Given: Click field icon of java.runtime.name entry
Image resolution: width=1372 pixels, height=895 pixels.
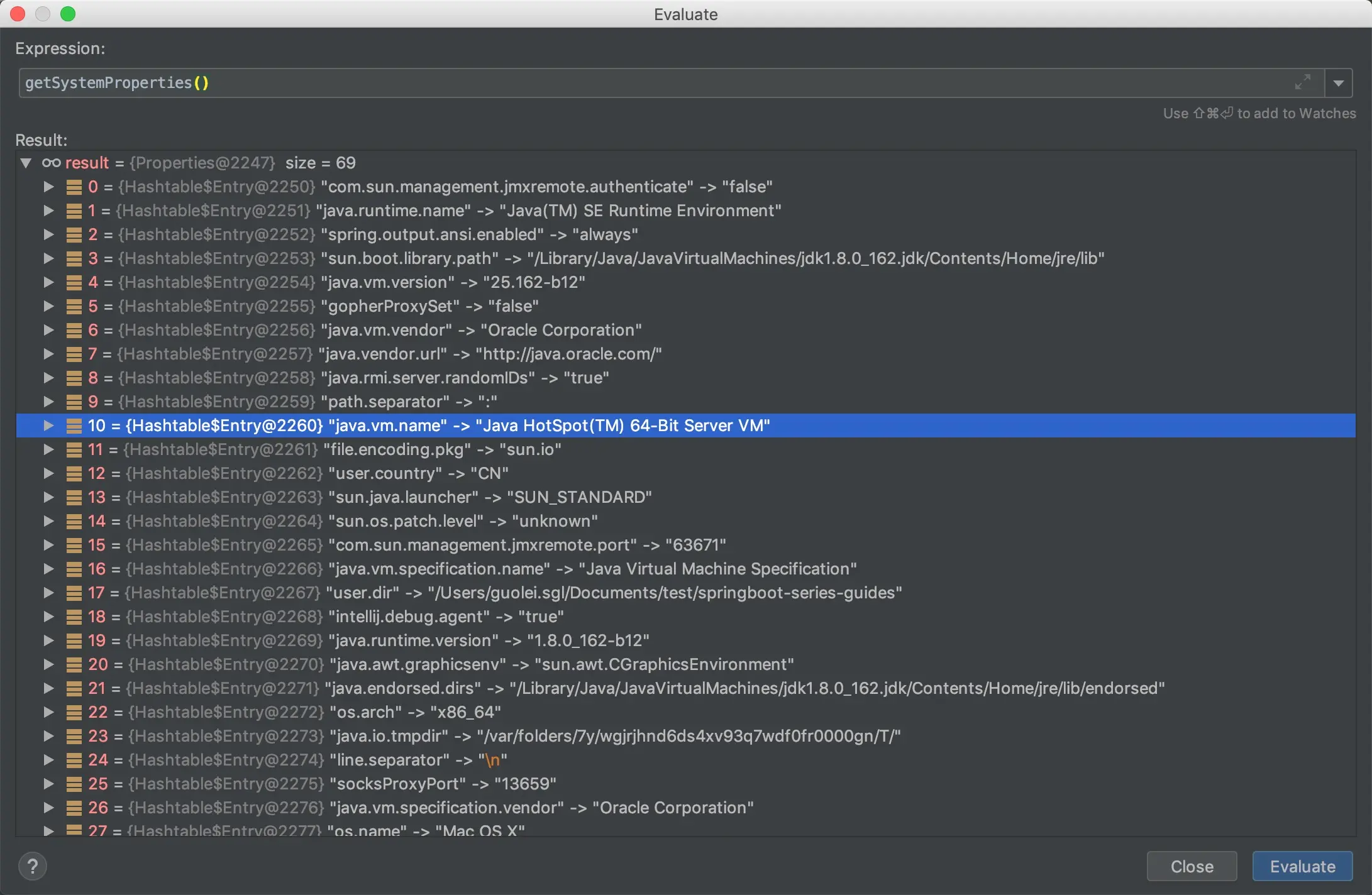Looking at the screenshot, I should (74, 211).
